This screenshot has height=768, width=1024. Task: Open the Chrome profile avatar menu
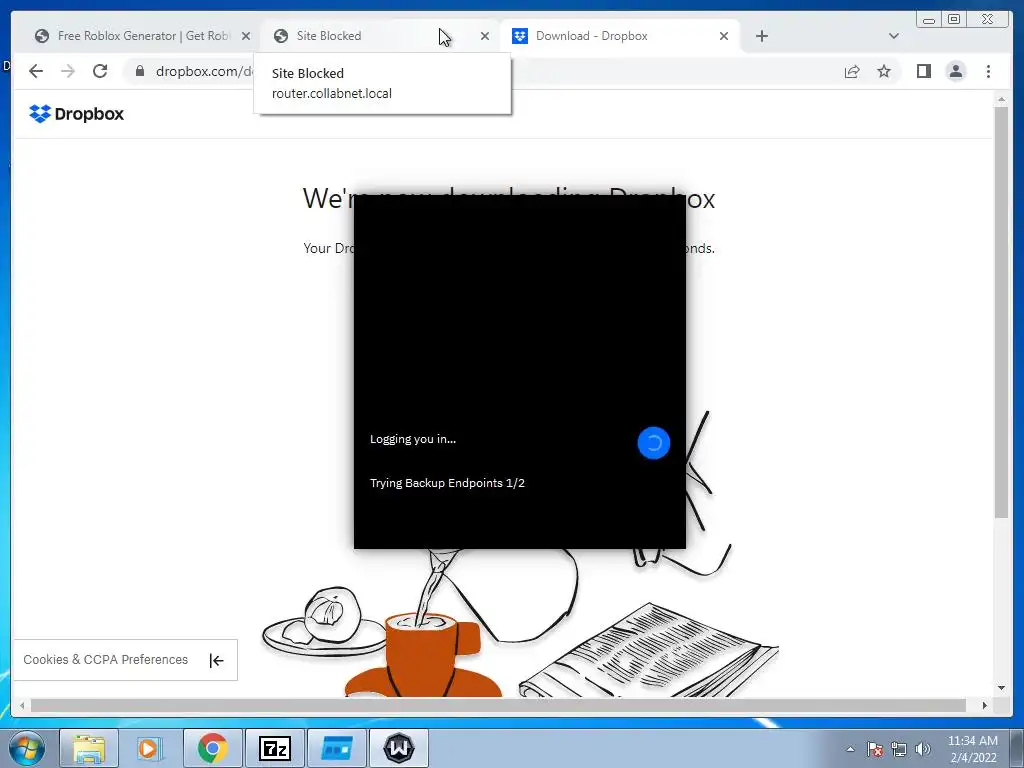[x=955, y=71]
